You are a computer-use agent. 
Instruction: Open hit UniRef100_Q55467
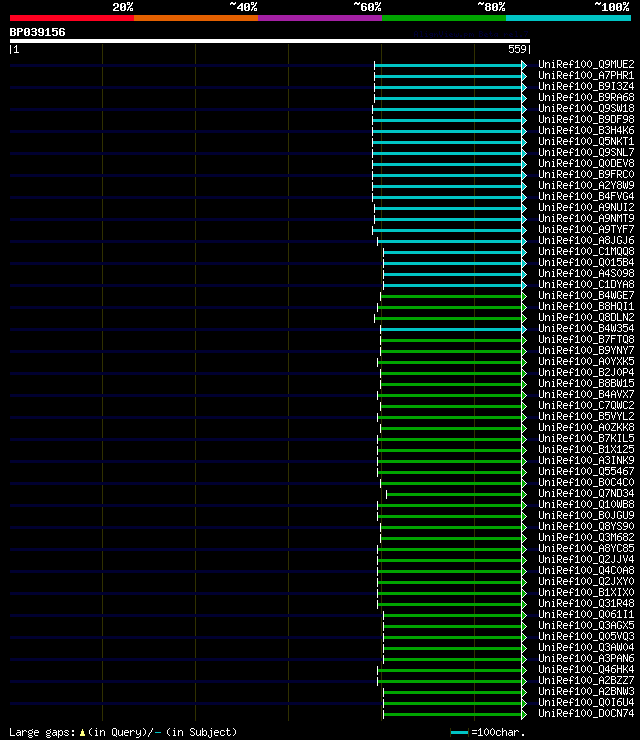click(586, 471)
